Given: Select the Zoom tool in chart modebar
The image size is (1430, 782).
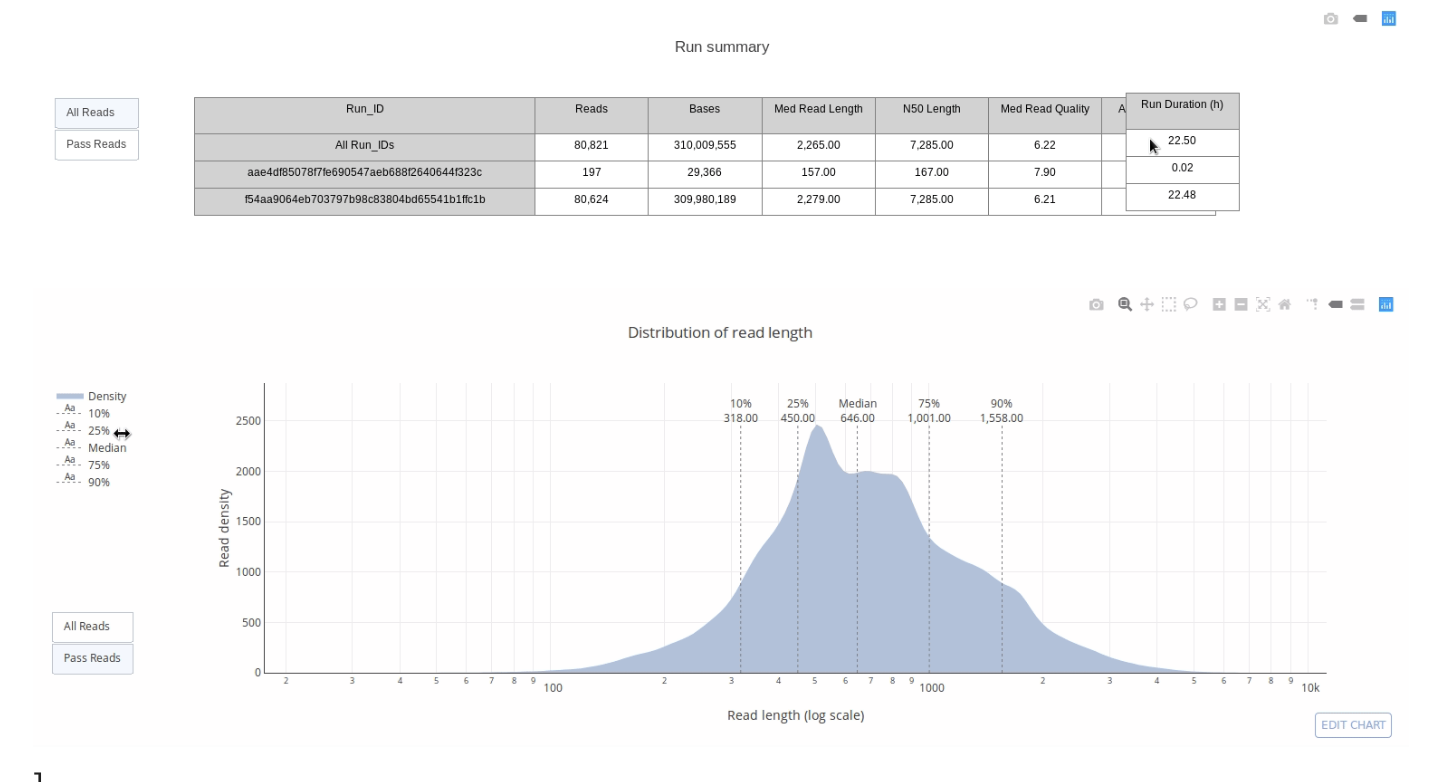Looking at the screenshot, I should (x=1124, y=305).
